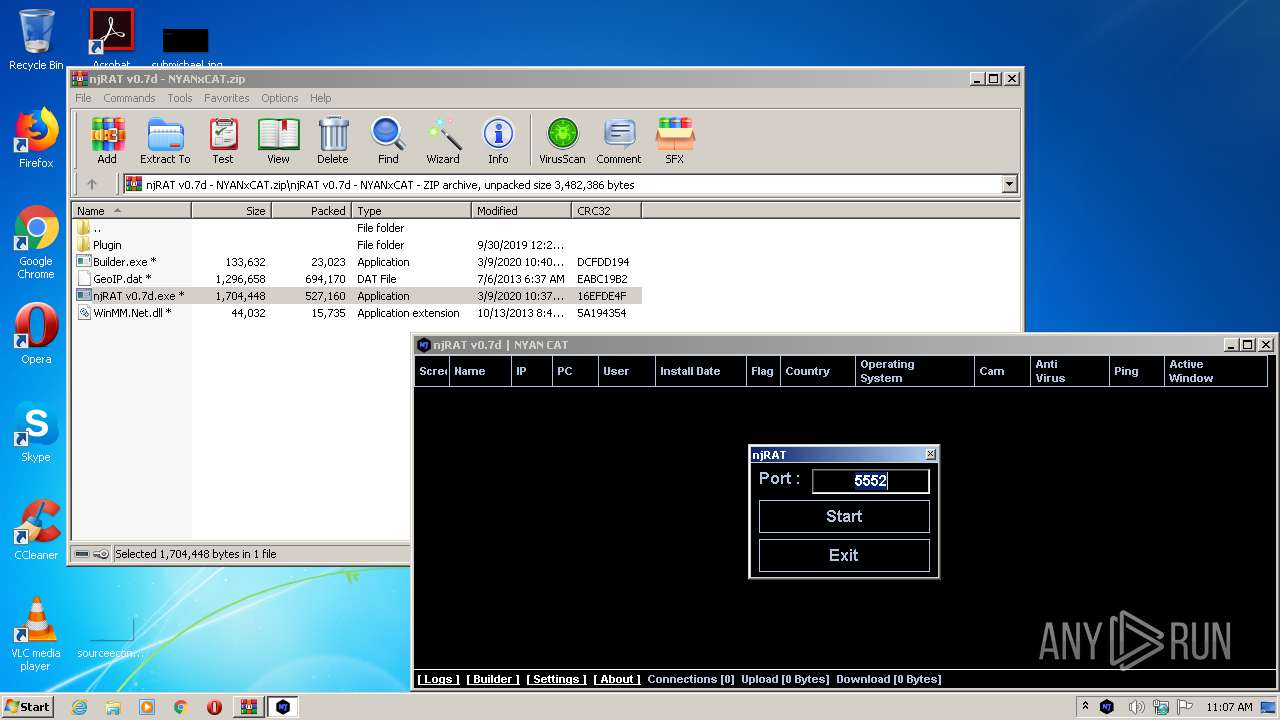Click the SFX toolbar icon
Screen dimensions: 1280x720
[x=675, y=140]
